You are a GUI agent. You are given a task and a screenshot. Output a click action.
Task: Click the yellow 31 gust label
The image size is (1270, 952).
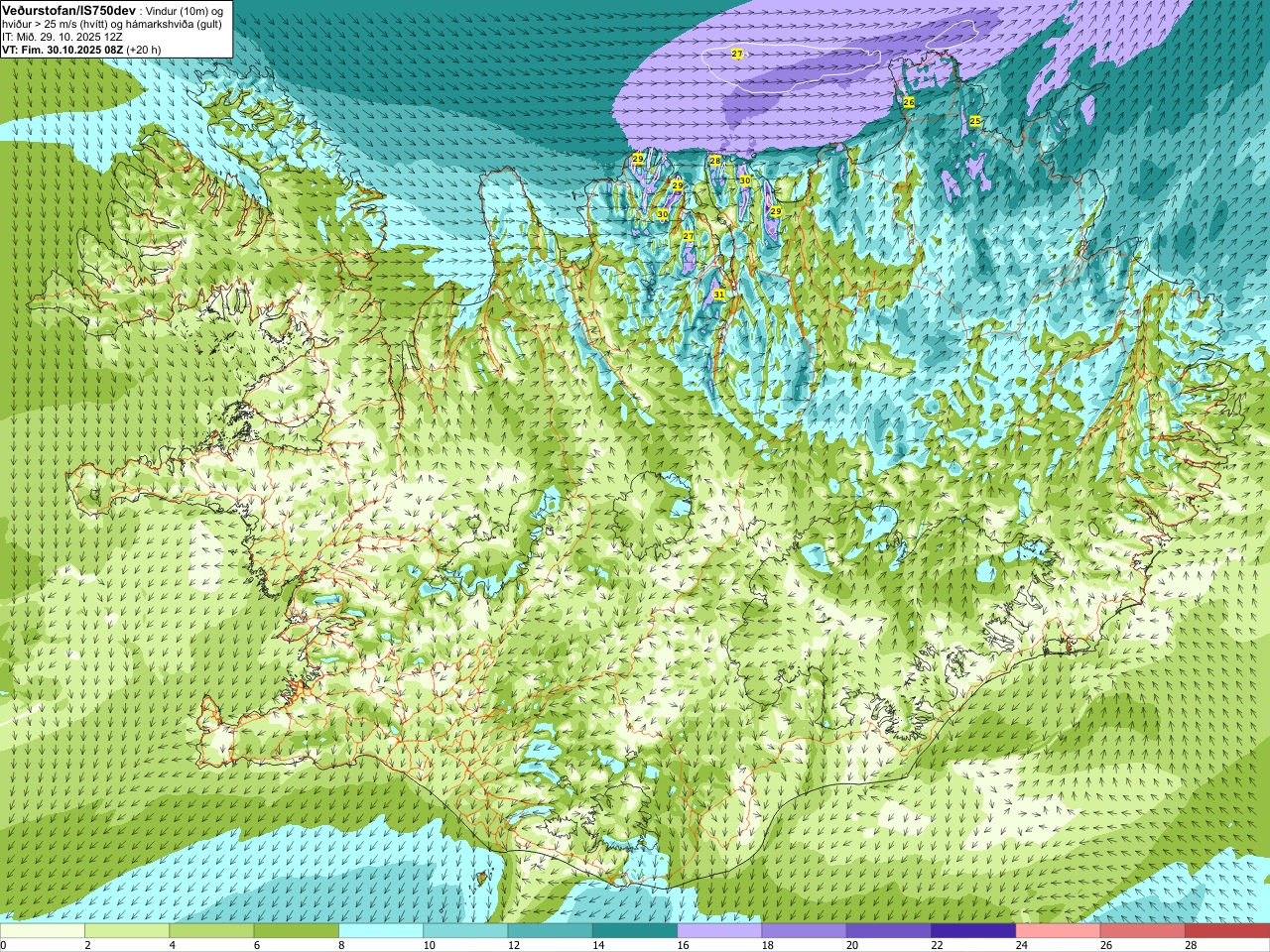click(x=718, y=295)
